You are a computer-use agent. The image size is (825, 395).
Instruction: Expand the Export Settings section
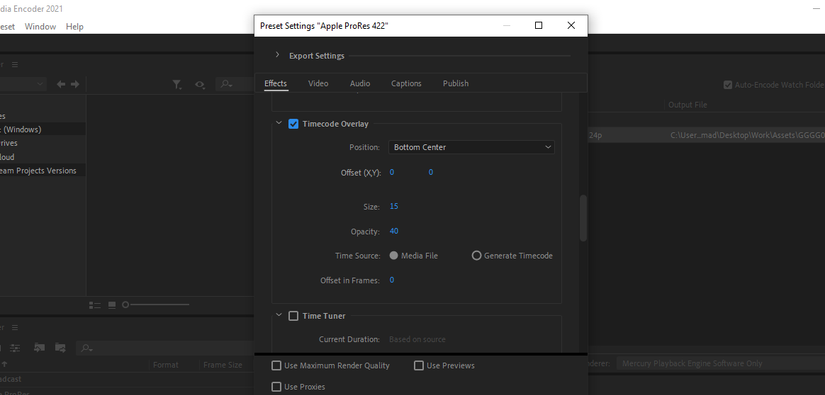[277, 55]
